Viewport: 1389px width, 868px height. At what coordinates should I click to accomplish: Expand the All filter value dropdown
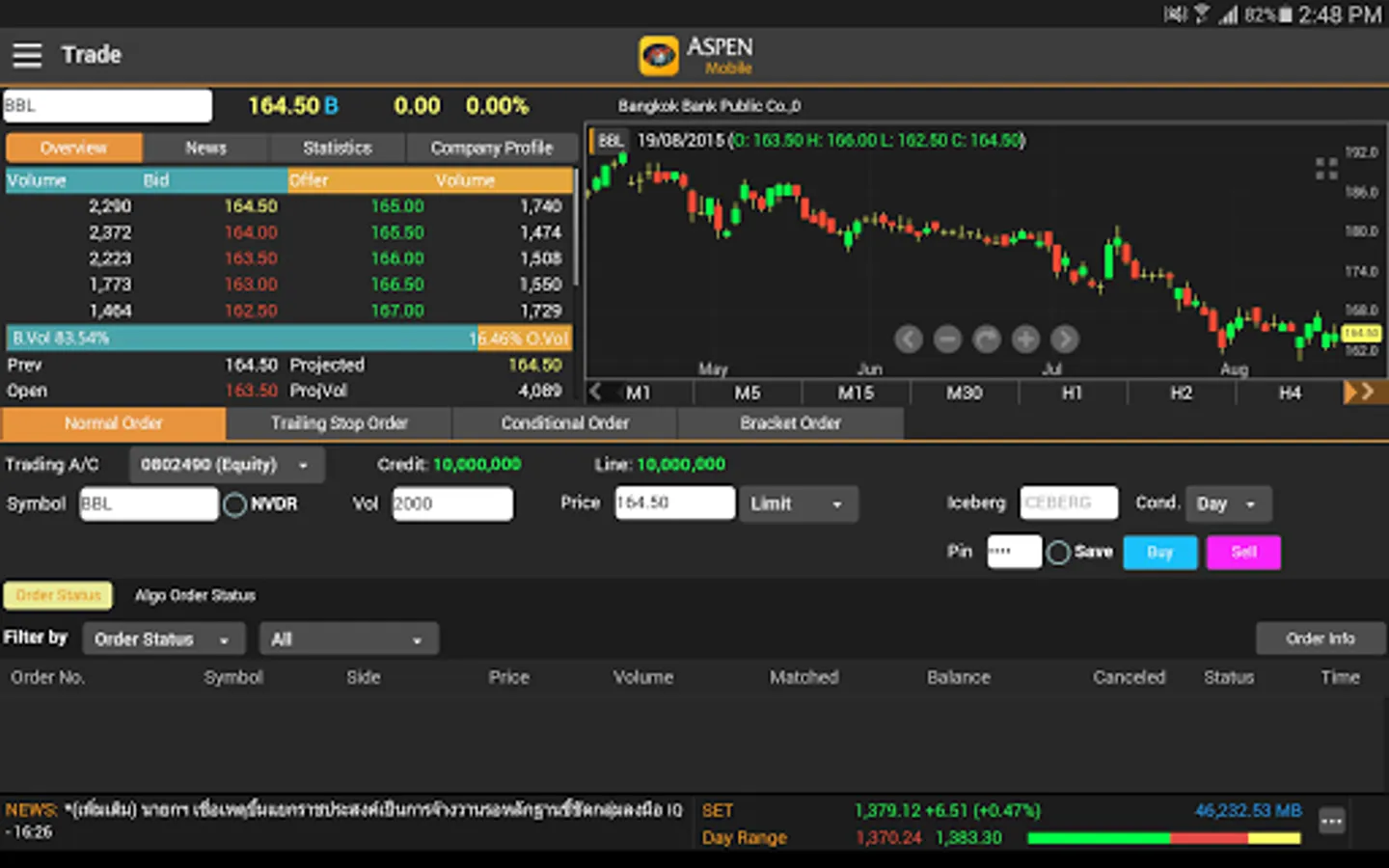click(x=348, y=639)
